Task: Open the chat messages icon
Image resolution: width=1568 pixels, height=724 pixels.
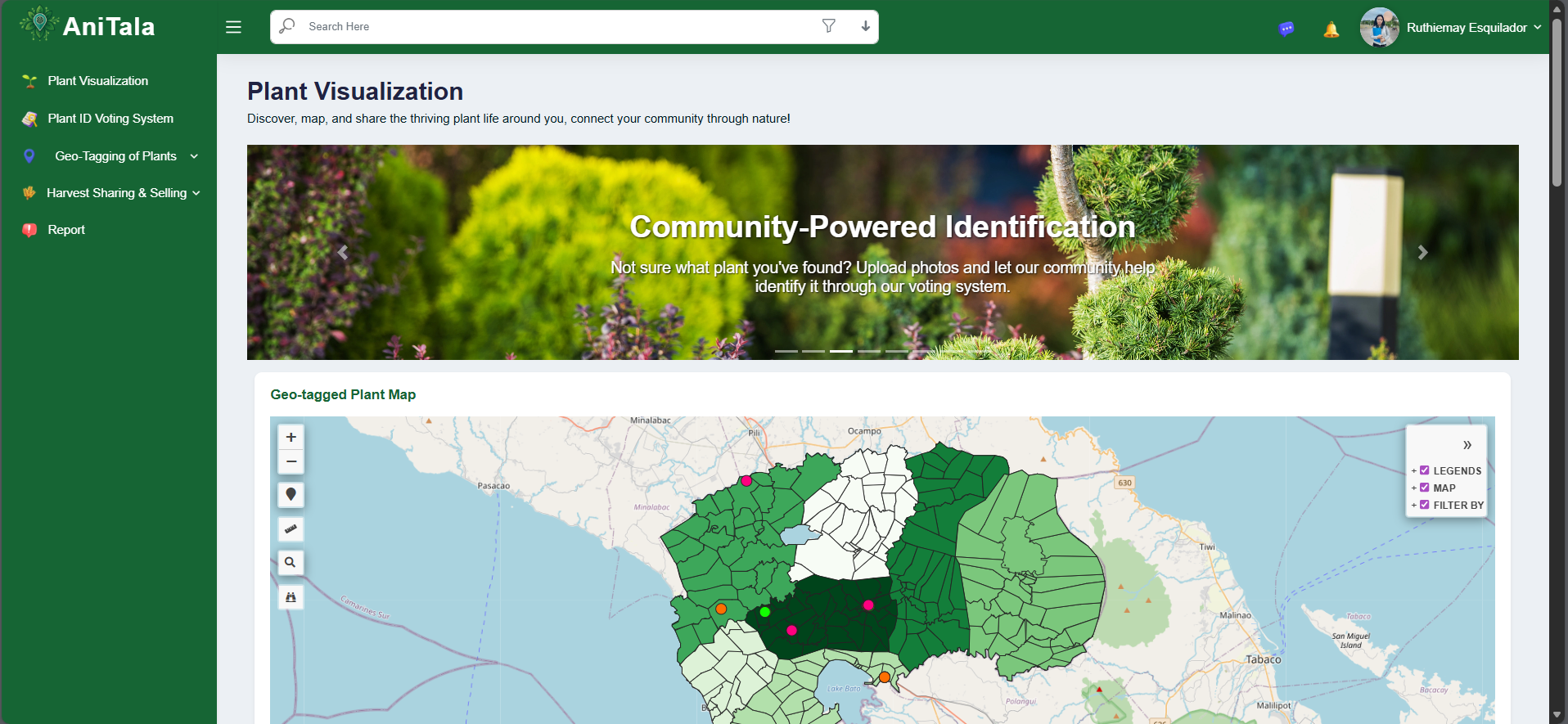Action: point(1286,29)
